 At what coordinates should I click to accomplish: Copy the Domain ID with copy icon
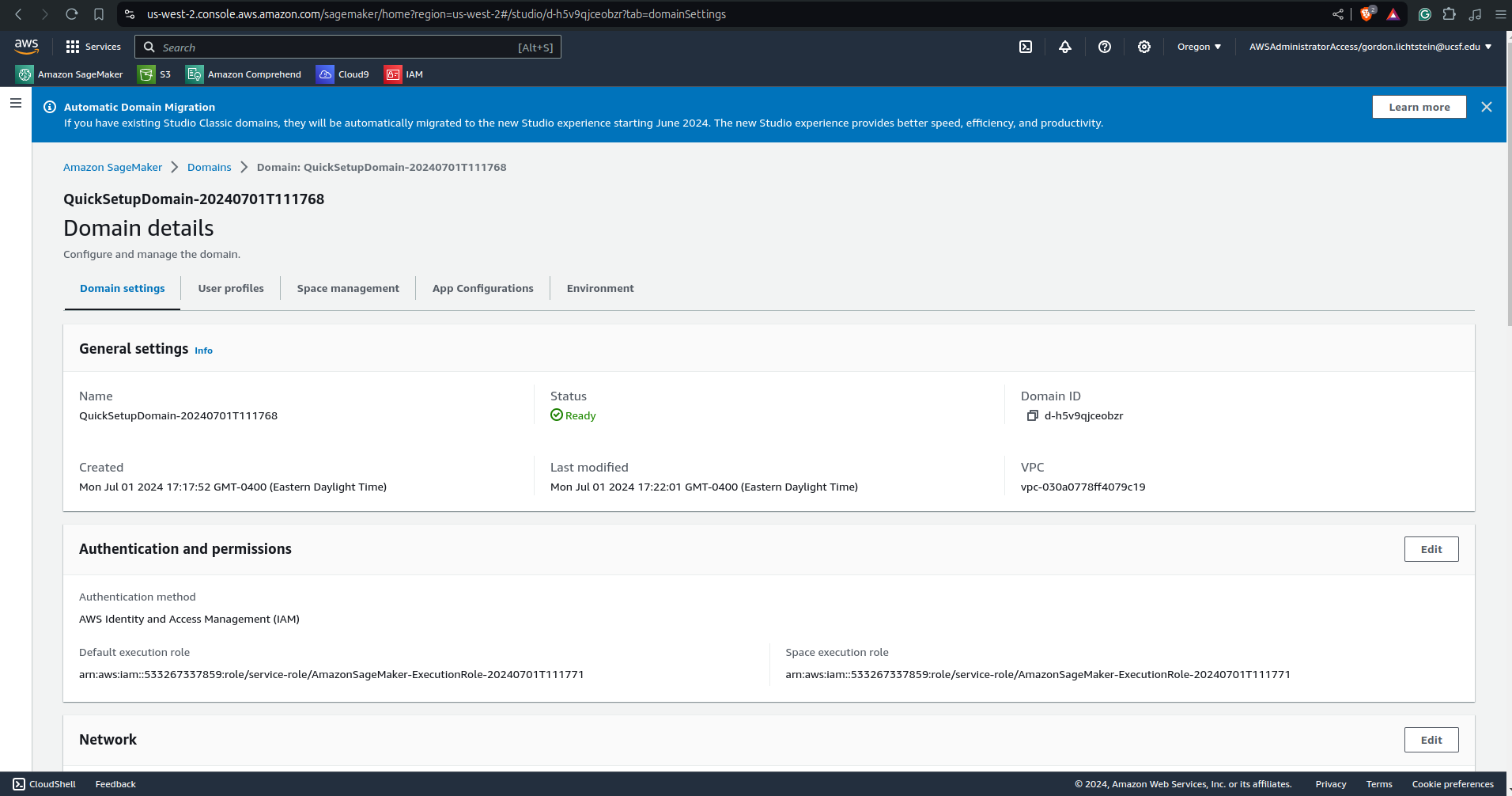[1032, 415]
